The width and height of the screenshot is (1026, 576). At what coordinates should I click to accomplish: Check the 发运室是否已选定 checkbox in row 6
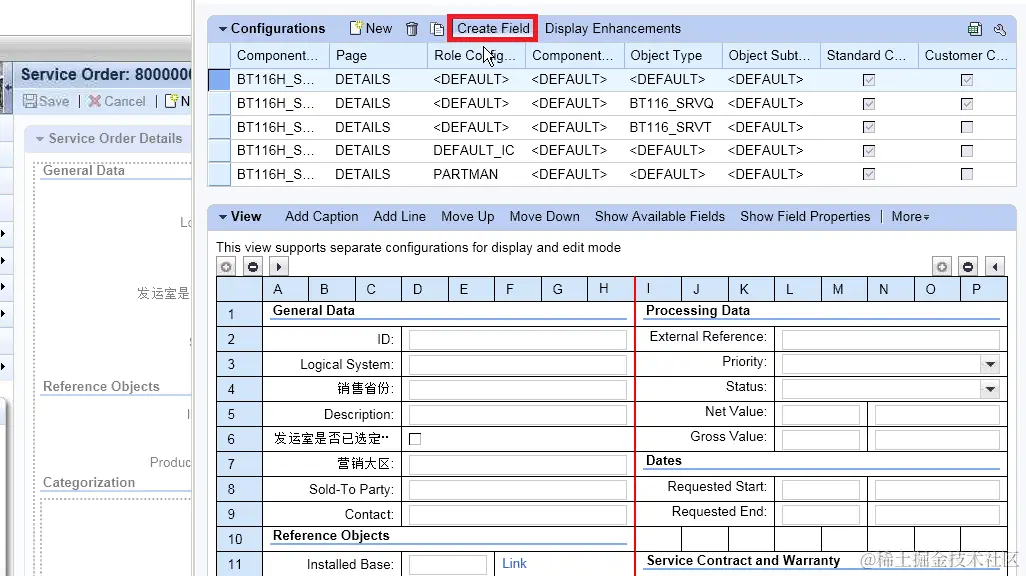click(x=415, y=439)
